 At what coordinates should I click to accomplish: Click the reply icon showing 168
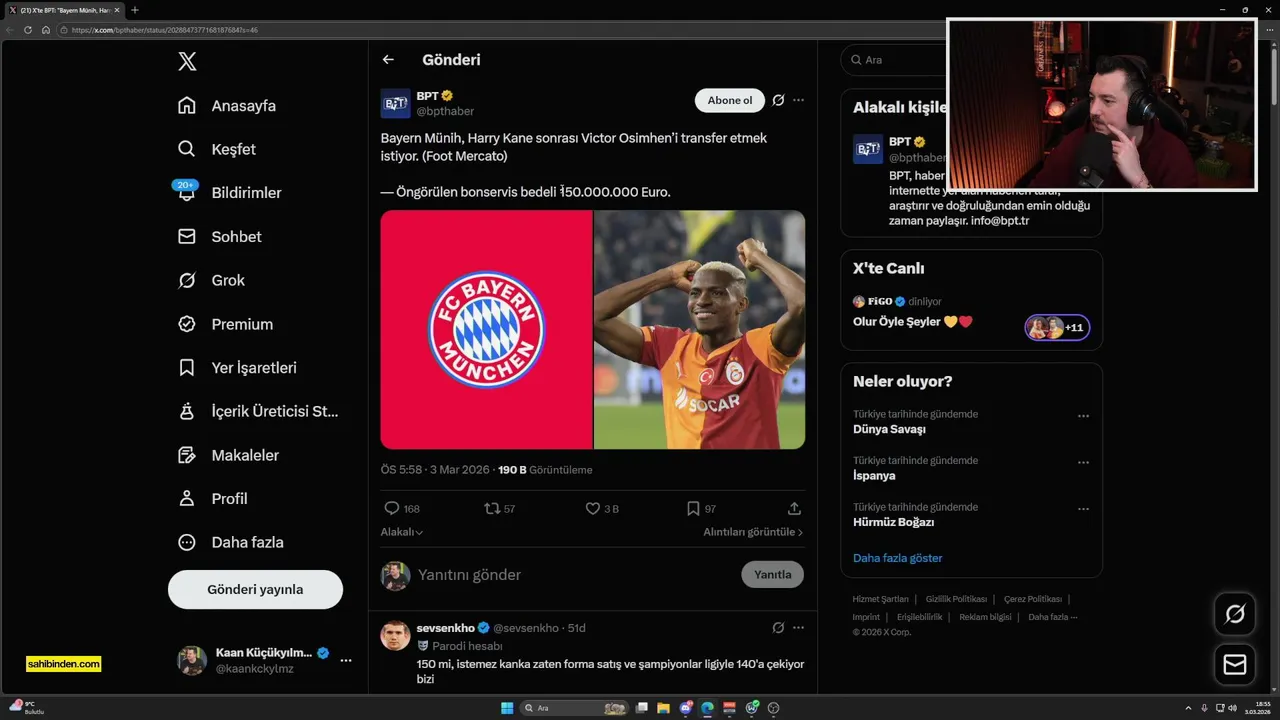point(392,509)
